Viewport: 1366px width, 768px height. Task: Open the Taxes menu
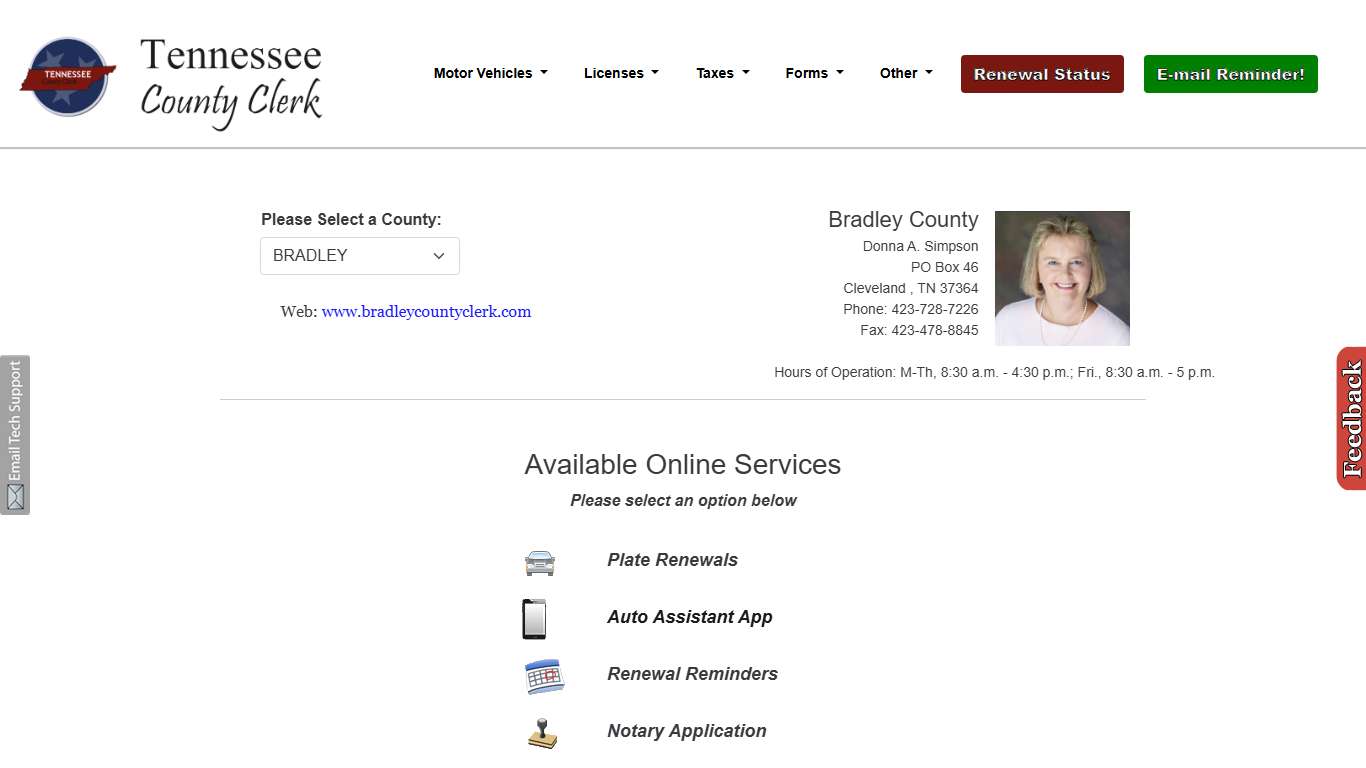tap(722, 73)
